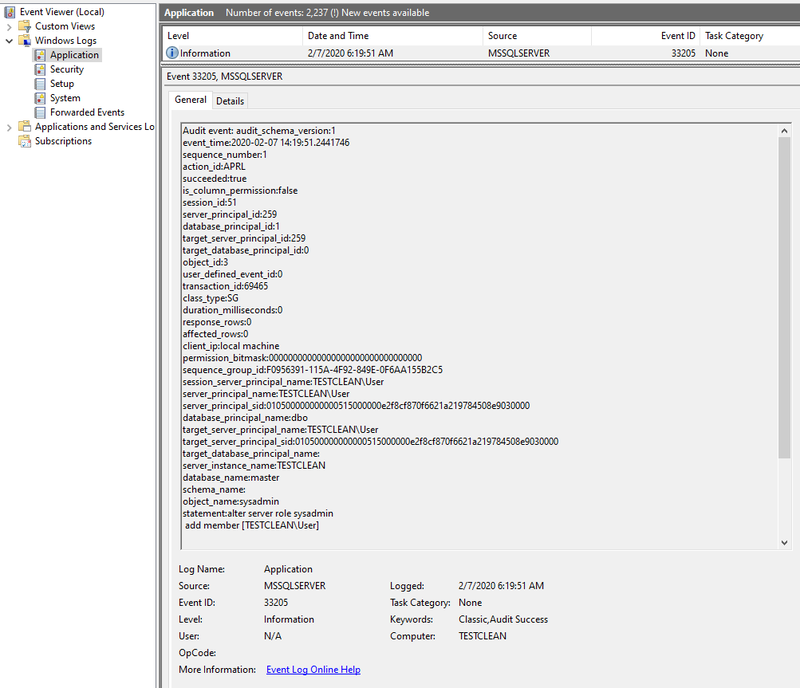Image resolution: width=800 pixels, height=688 pixels.
Task: Click the 'New events available' notice
Action: (x=385, y=13)
